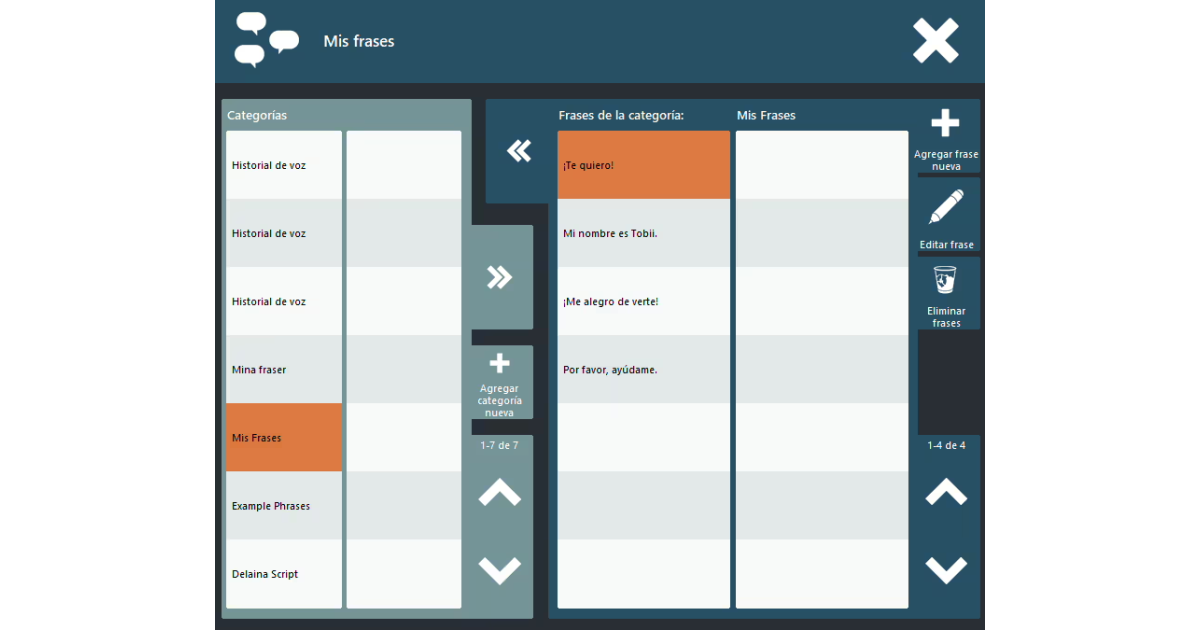Click the speech bubbles Mis frases icon
The height and width of the screenshot is (630, 1200).
265,40
